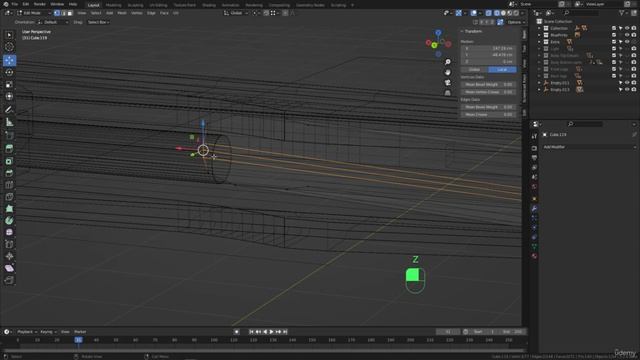Adjust the edge Mean Crease slider
The width and height of the screenshot is (640, 360).
pos(489,115)
